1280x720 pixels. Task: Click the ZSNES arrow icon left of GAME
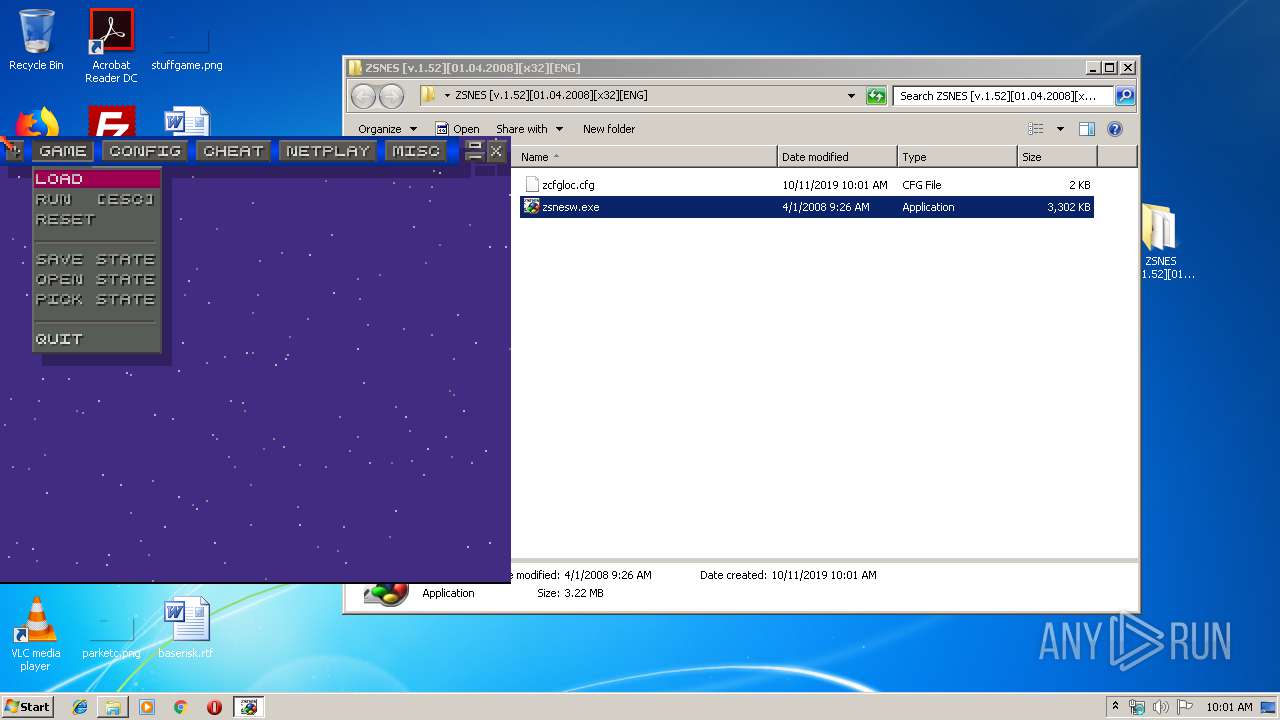(x=13, y=151)
